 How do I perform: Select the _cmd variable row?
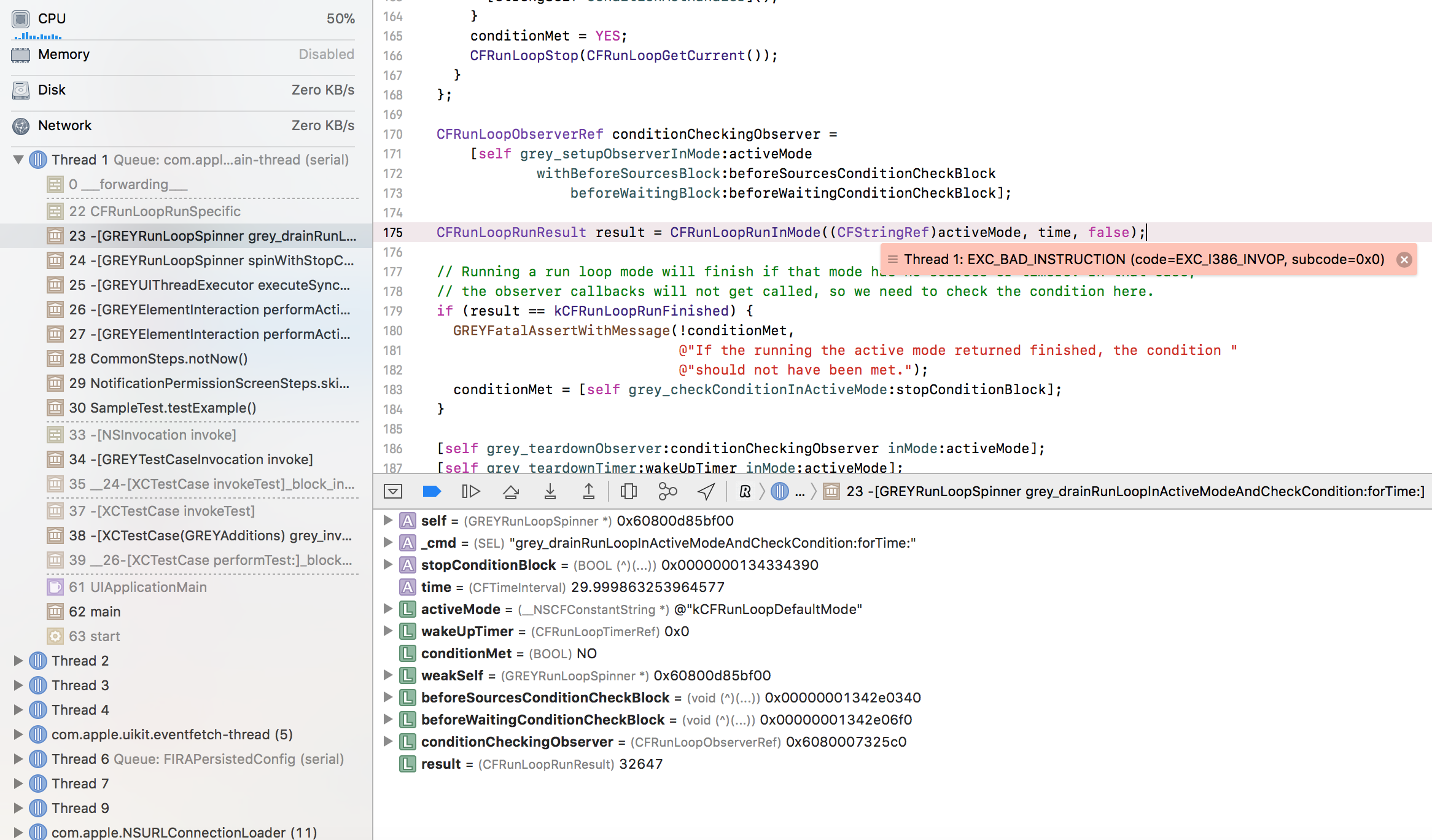click(x=903, y=543)
